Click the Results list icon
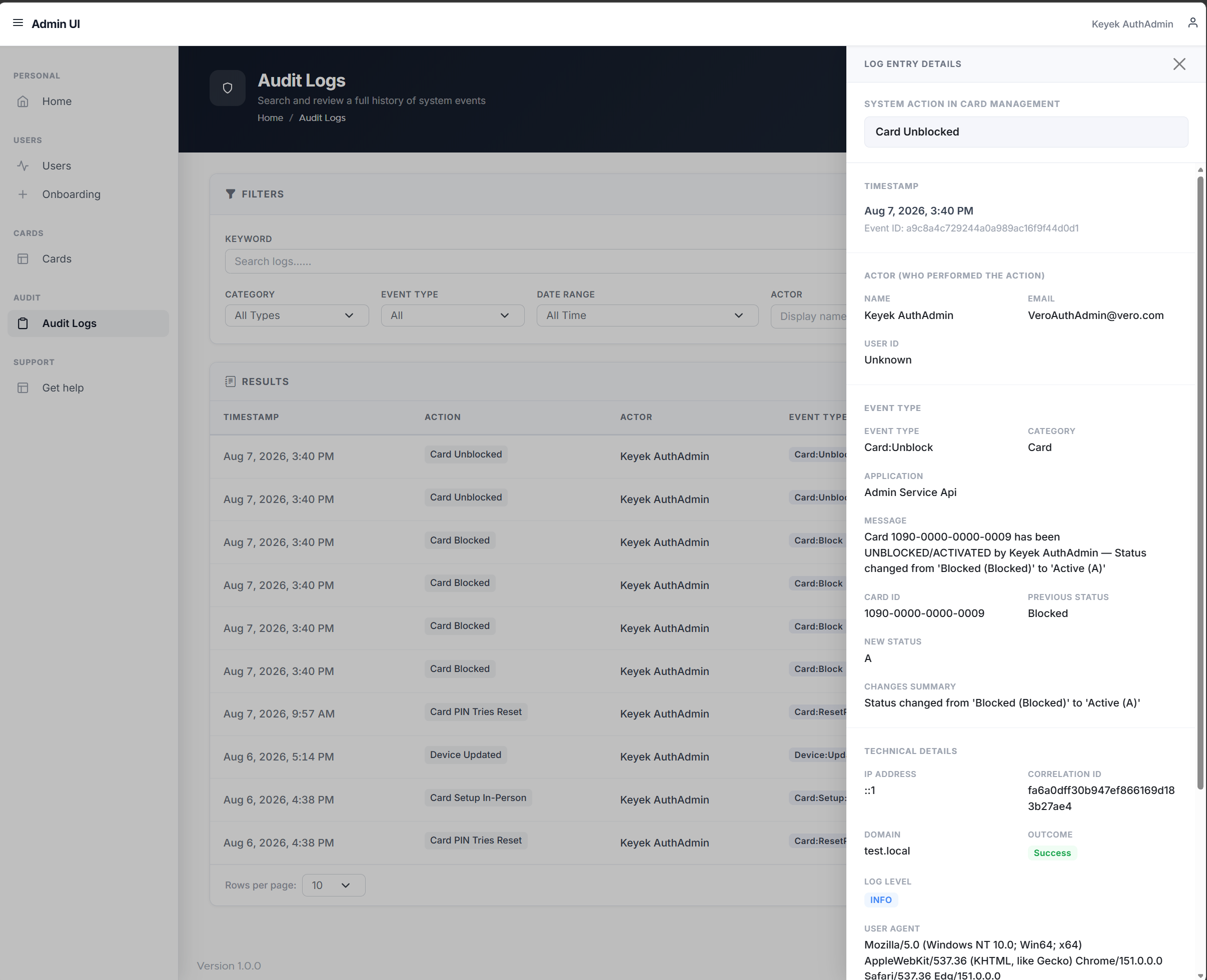1207x980 pixels. [x=231, y=381]
